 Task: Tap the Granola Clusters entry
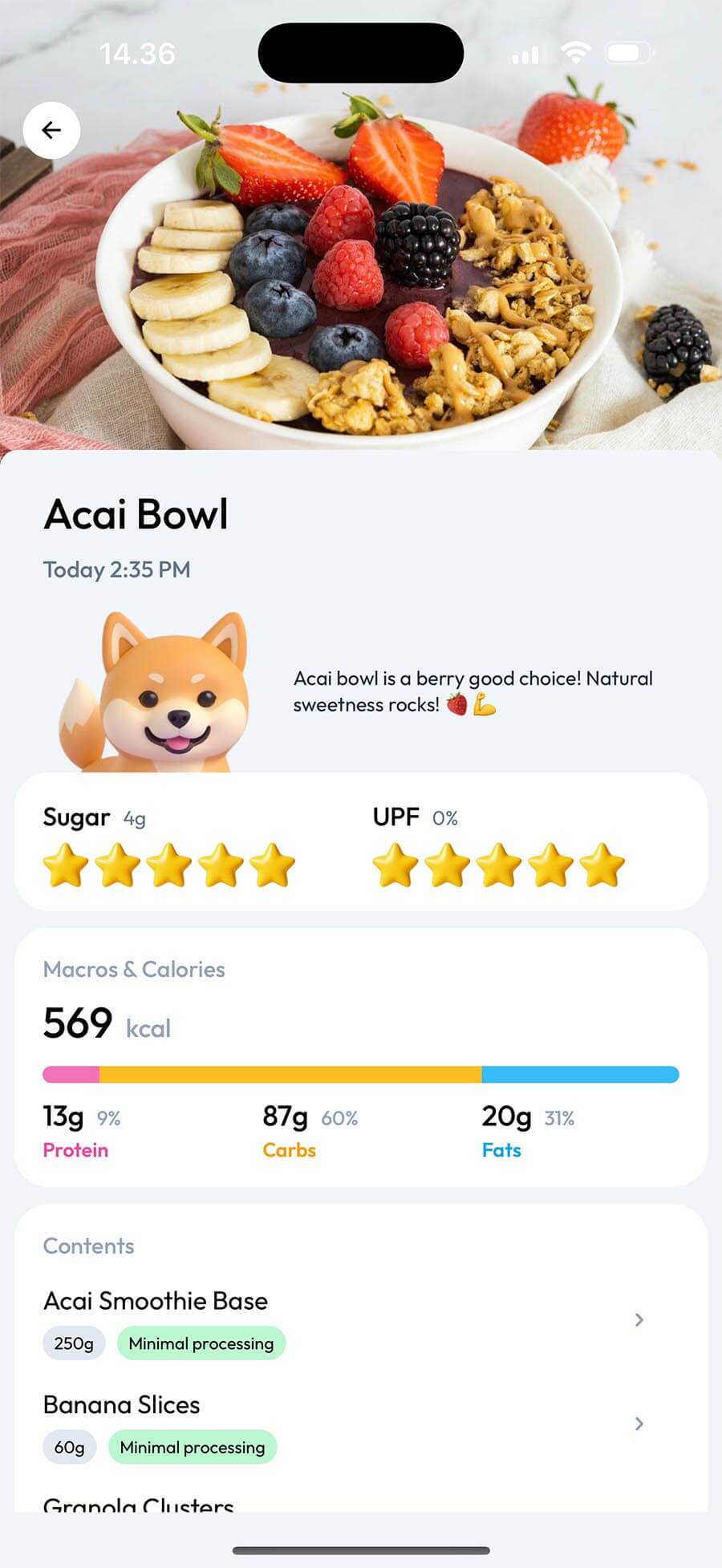[138, 1504]
